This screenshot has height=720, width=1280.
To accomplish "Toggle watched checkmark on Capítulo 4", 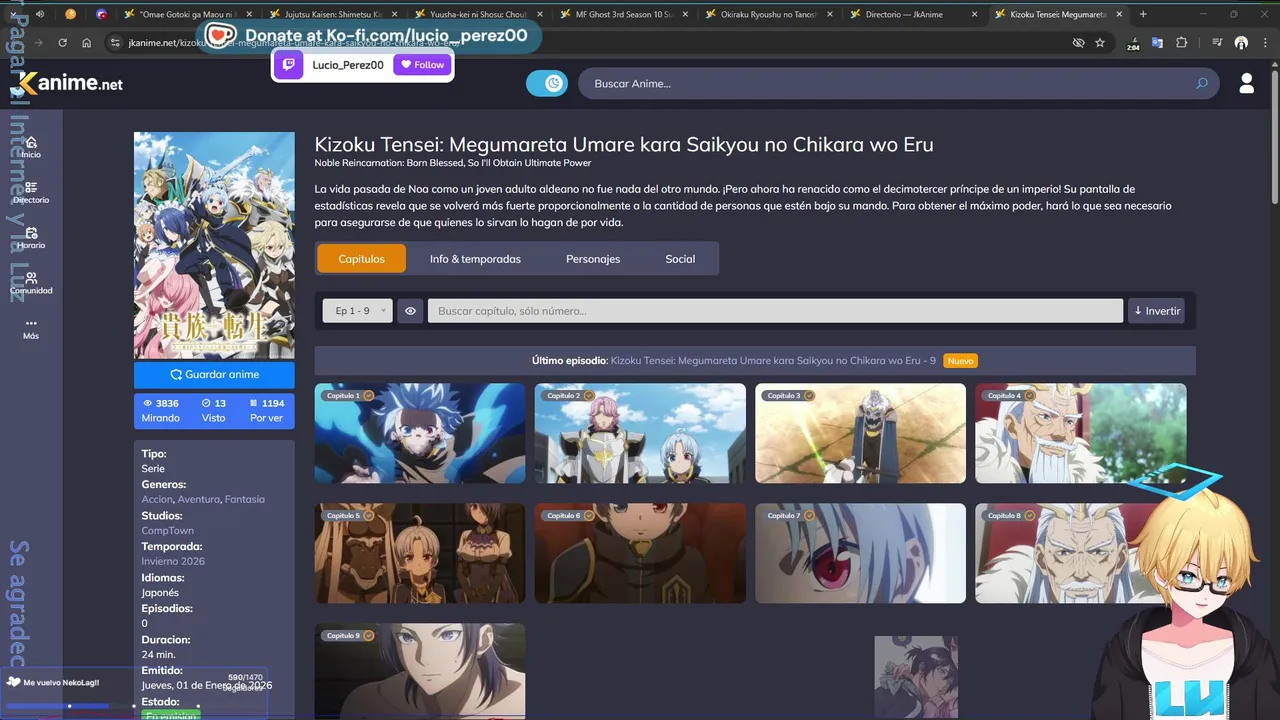I will click(1030, 396).
